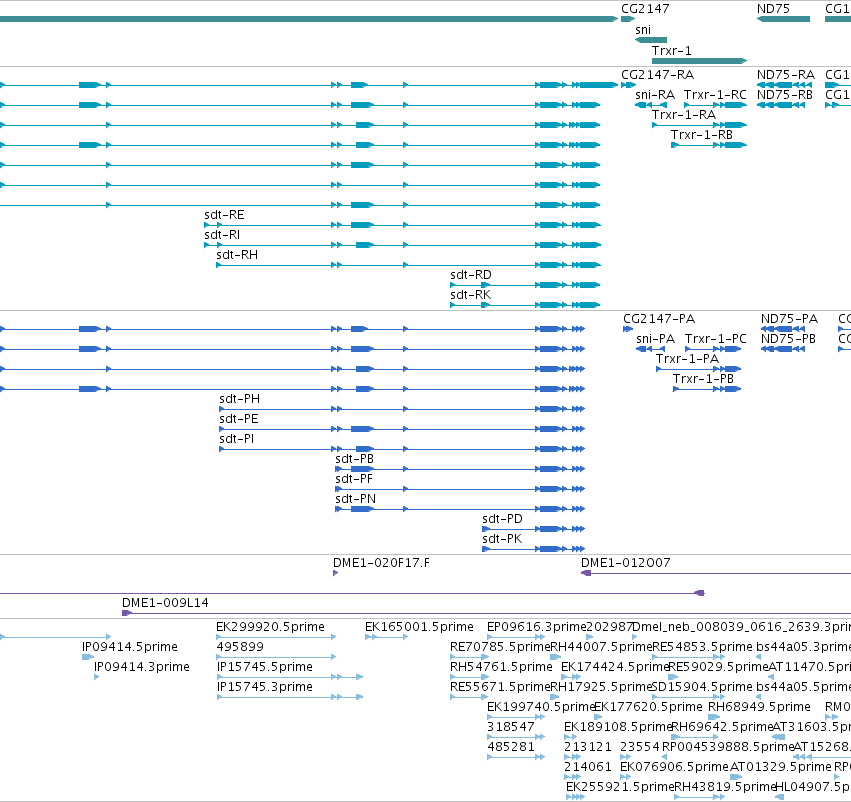The image size is (851, 802).
Task: Click the 485281 feature label
Action: tap(511, 747)
